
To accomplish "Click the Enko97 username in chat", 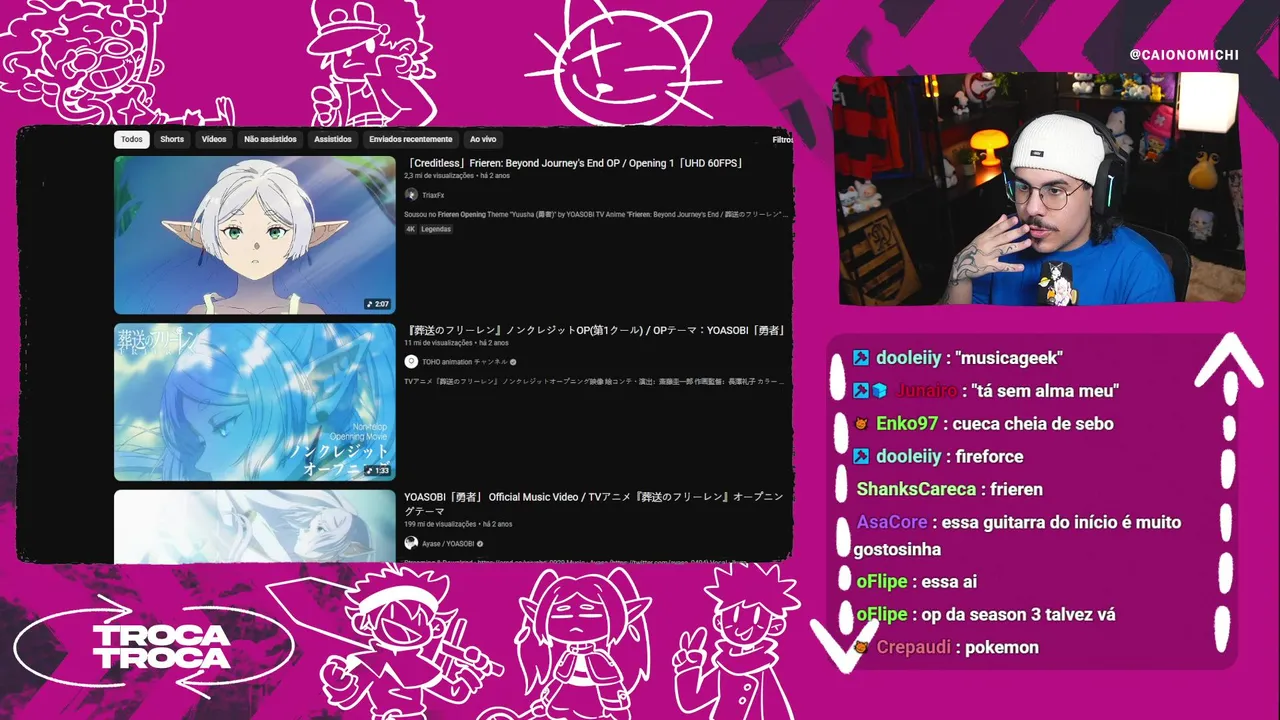I will click(x=908, y=424).
